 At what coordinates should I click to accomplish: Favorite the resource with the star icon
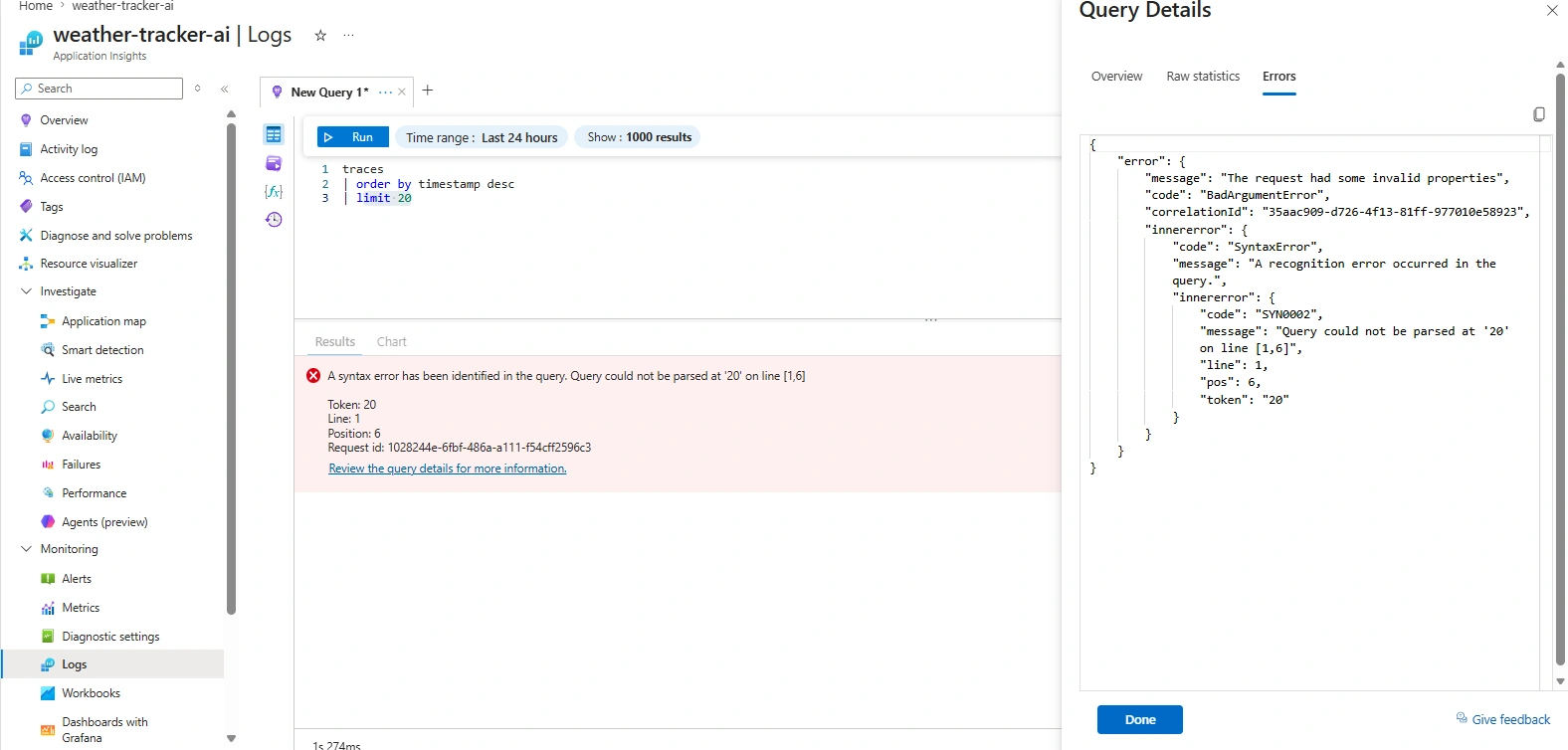pos(320,36)
